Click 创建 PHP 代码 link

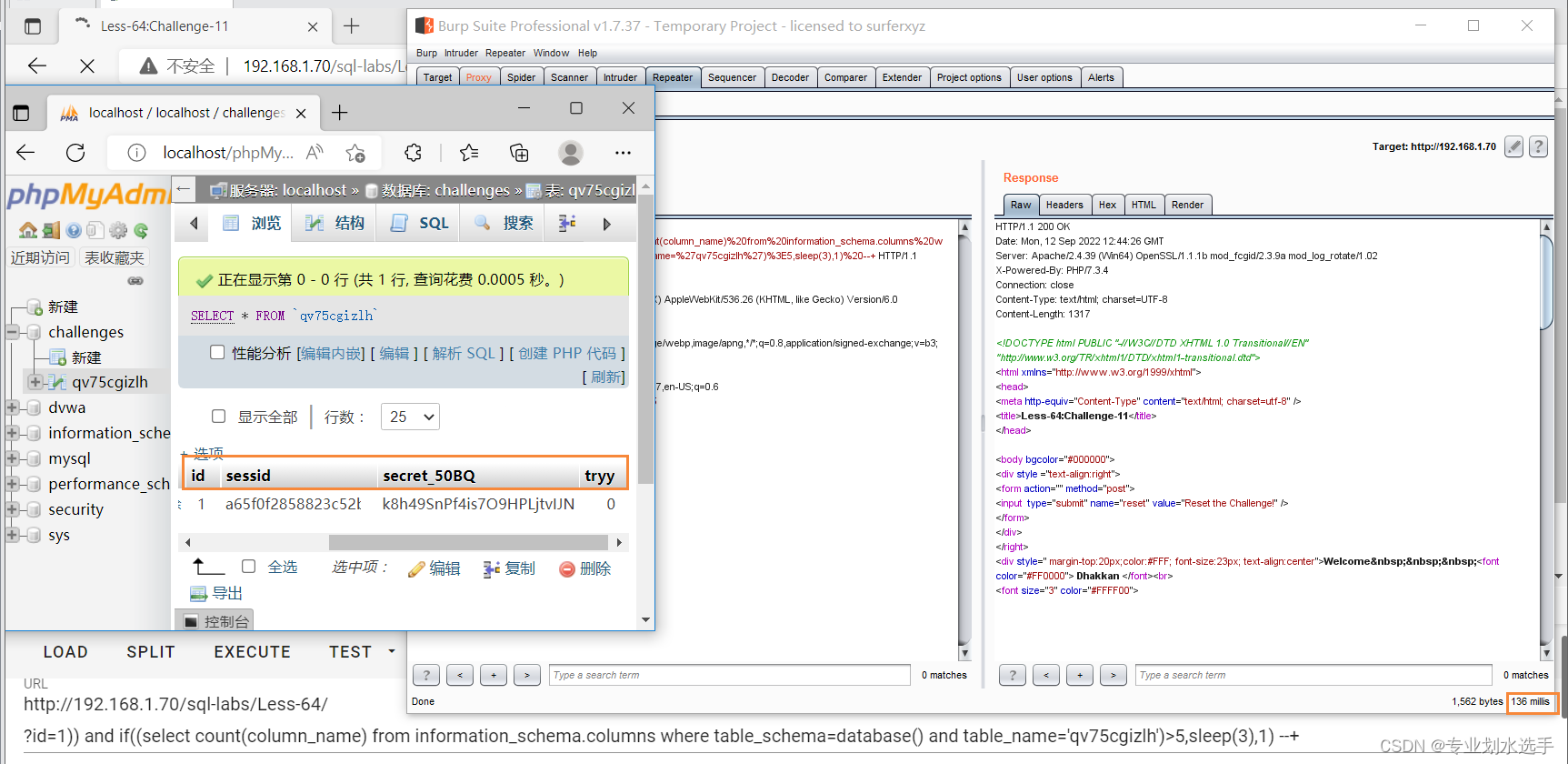pos(567,353)
